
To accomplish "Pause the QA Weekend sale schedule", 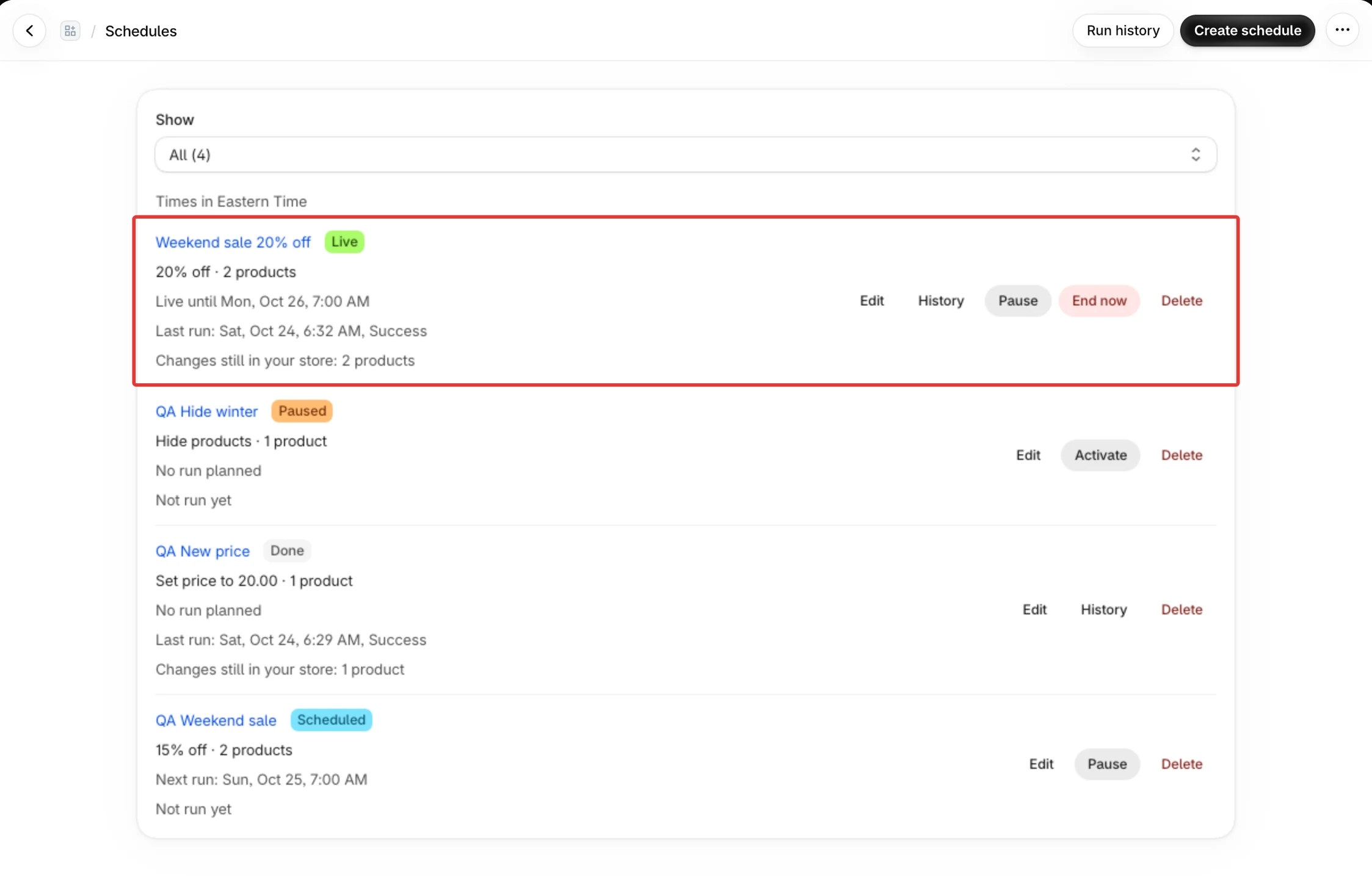I will (1107, 764).
